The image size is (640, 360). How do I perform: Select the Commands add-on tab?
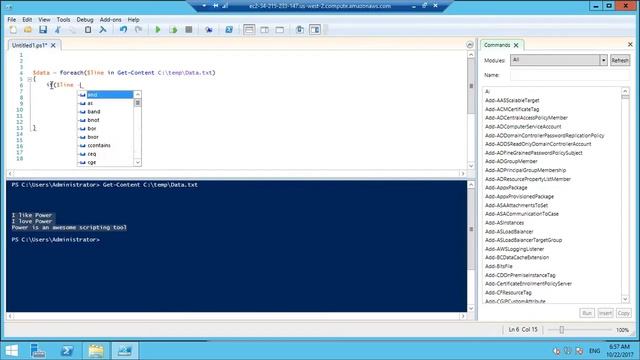click(497, 45)
